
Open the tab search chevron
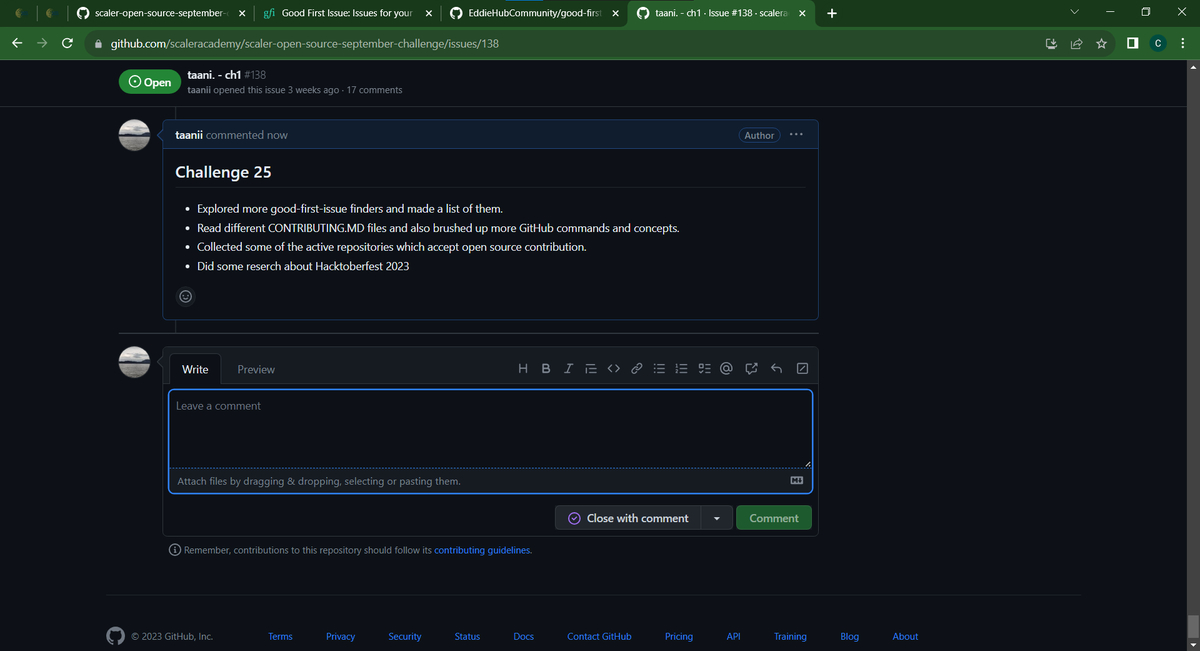1075,13
